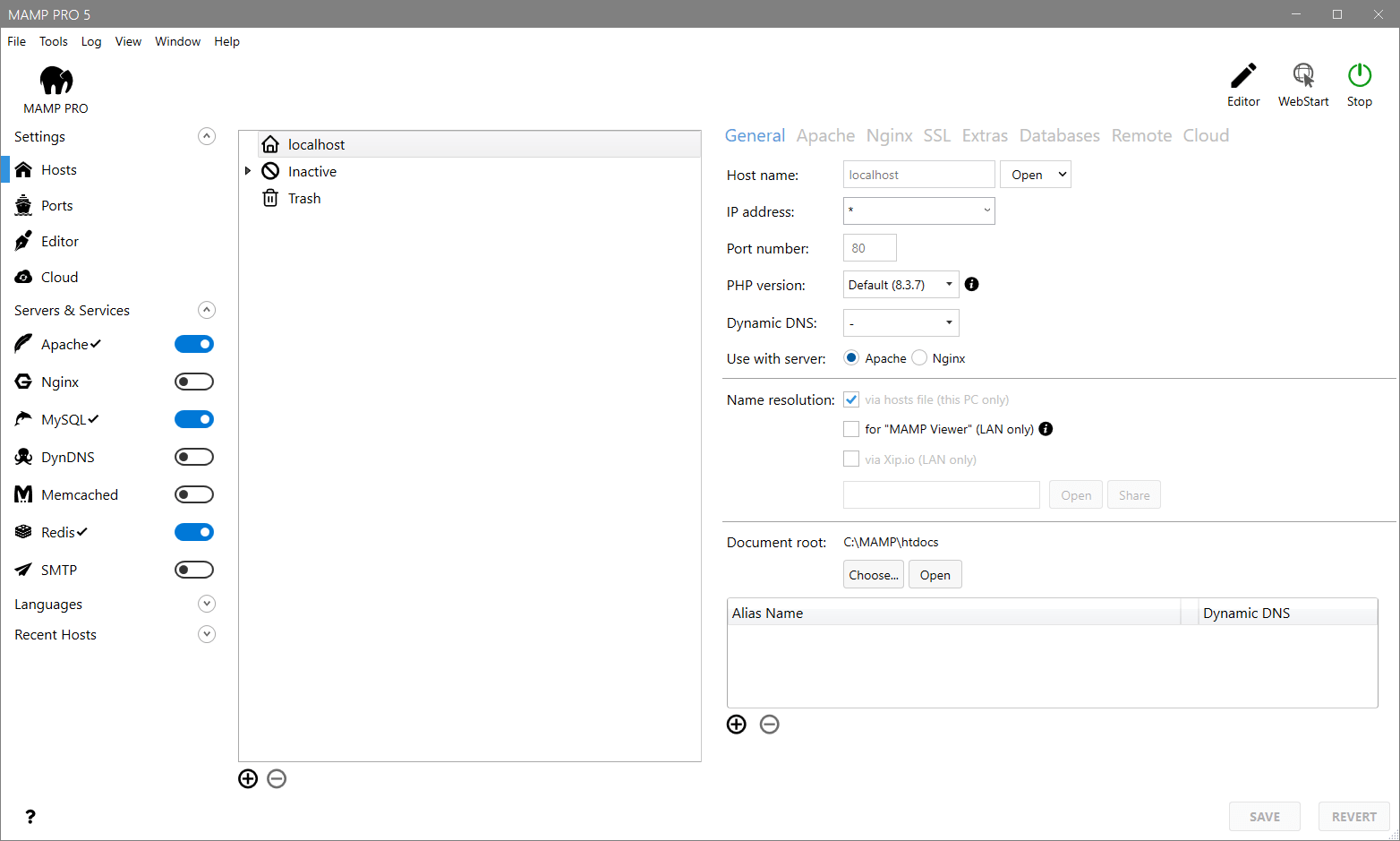
Task: Open the Log menu
Action: 91,42
